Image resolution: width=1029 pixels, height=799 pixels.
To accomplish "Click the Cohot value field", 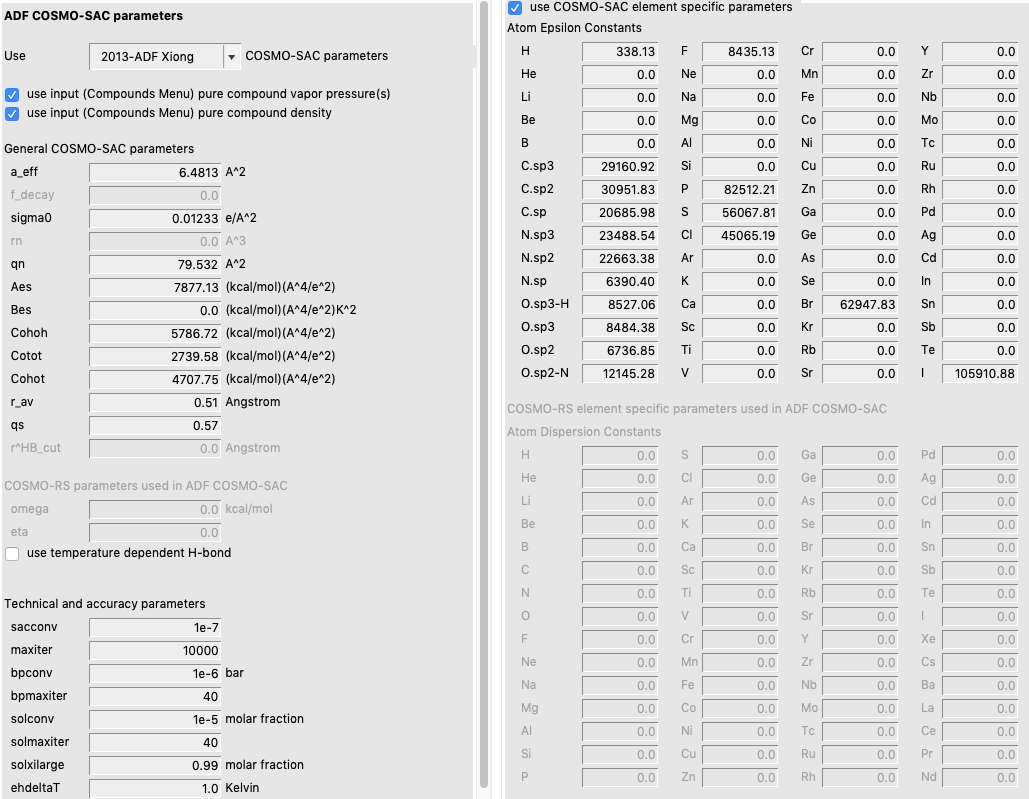I will 155,379.
